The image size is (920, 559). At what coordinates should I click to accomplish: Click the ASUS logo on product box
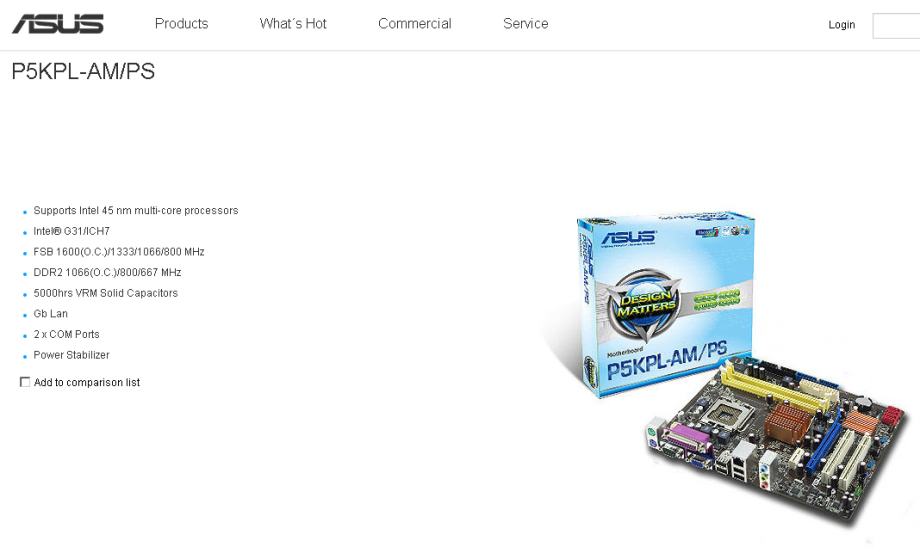coord(629,238)
